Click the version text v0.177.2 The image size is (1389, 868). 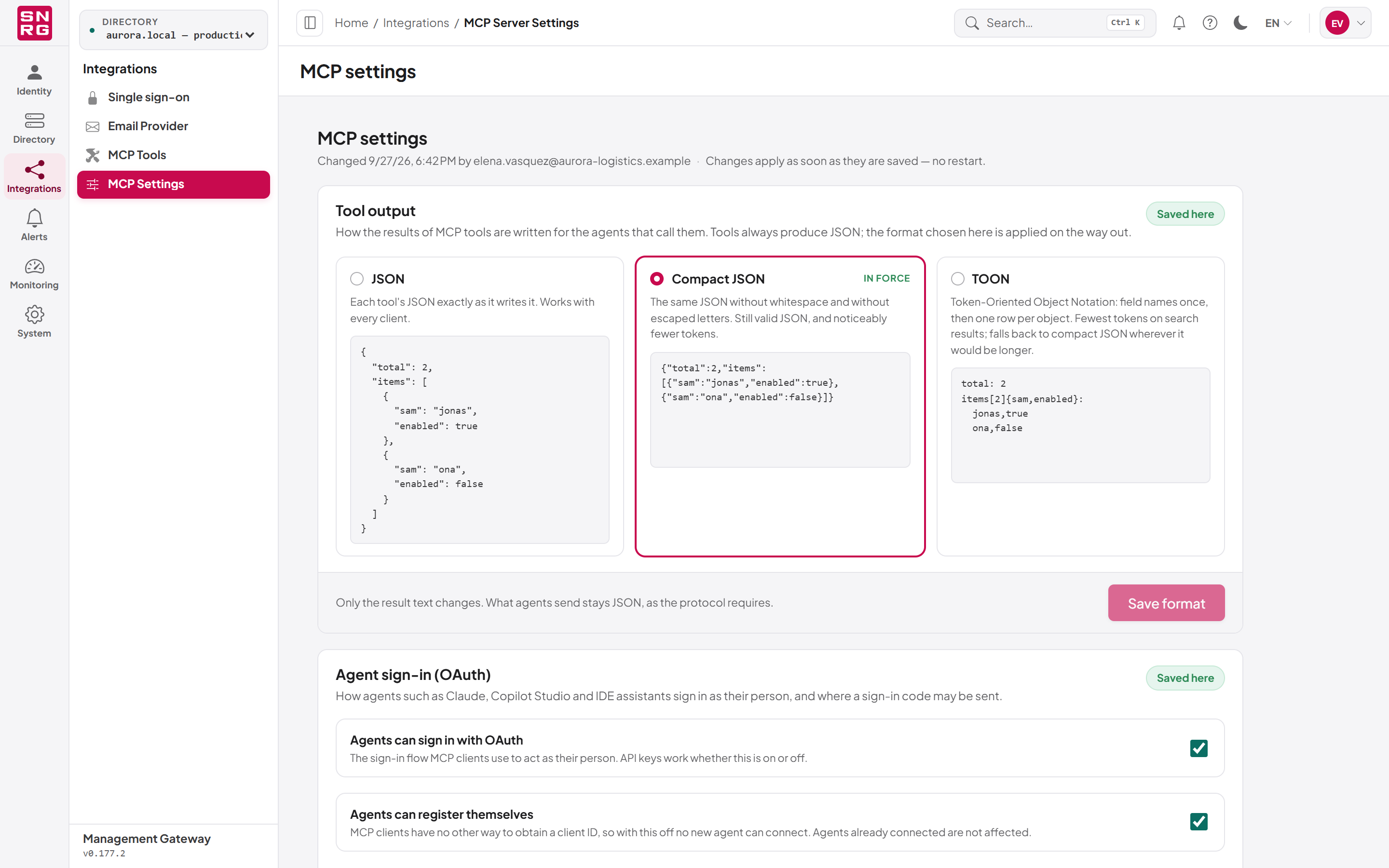104,854
